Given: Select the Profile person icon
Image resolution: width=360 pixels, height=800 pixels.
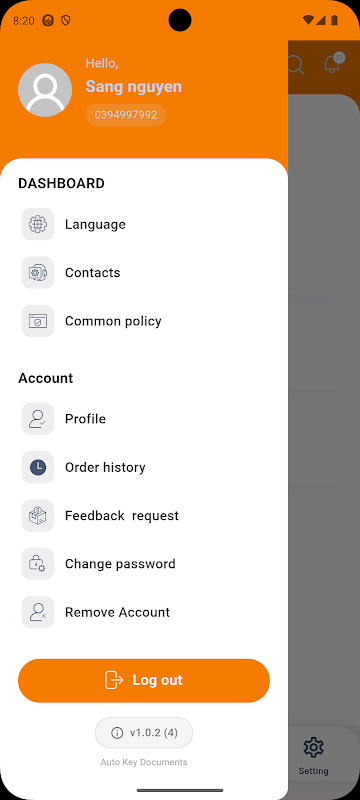Looking at the screenshot, I should [x=38, y=419].
